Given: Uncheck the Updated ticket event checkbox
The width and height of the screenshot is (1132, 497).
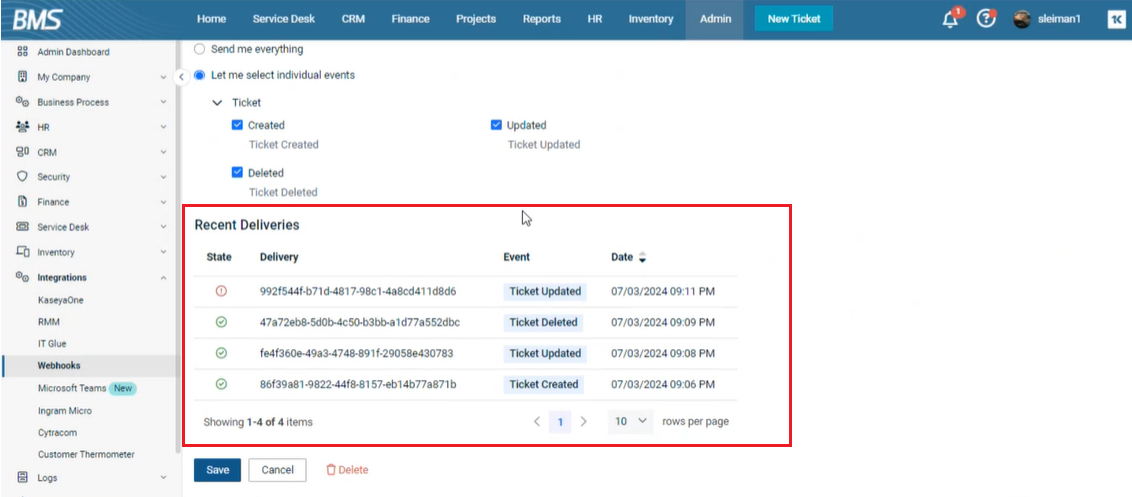Looking at the screenshot, I should pyautogui.click(x=496, y=125).
